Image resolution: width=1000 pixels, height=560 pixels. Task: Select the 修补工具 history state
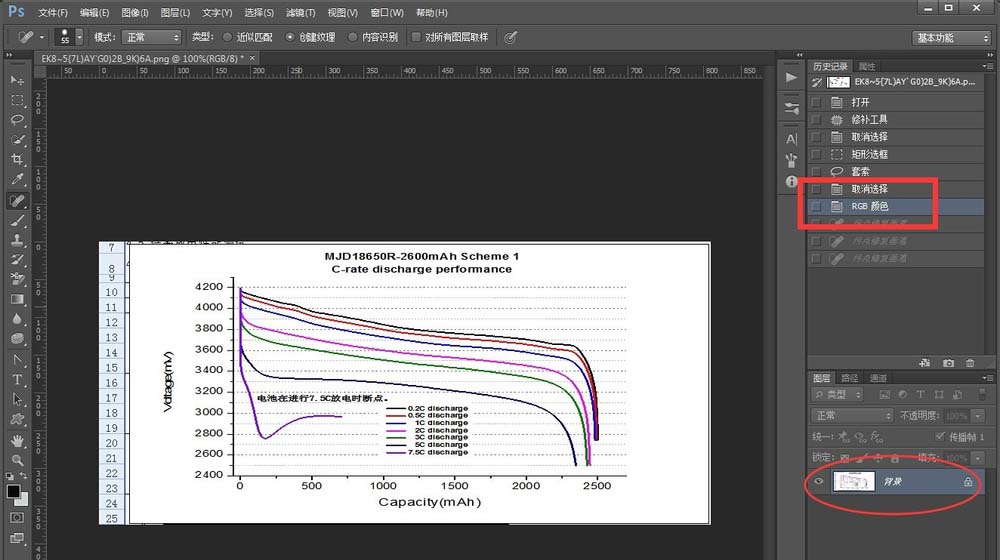869,119
